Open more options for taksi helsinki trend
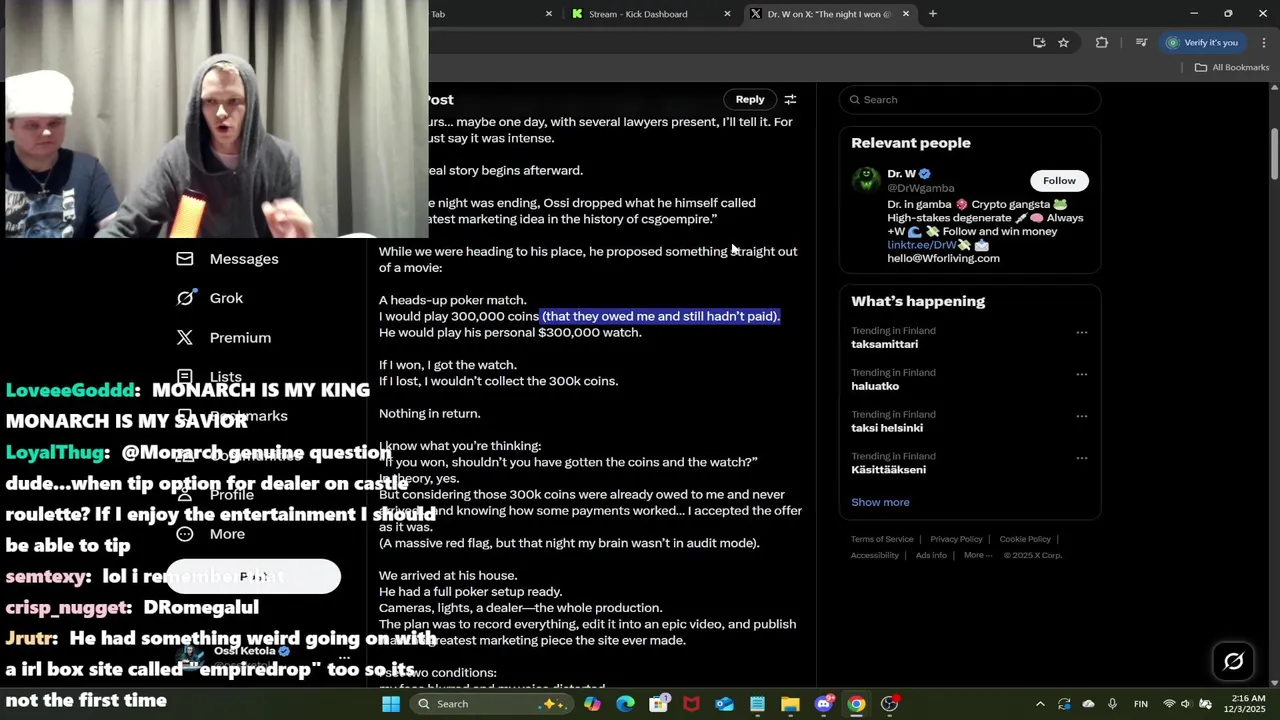The height and width of the screenshot is (720, 1280). pyautogui.click(x=1081, y=416)
